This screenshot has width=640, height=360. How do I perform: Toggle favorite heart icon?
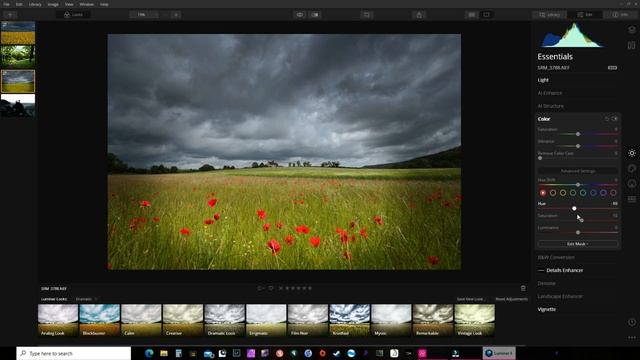tap(271, 288)
